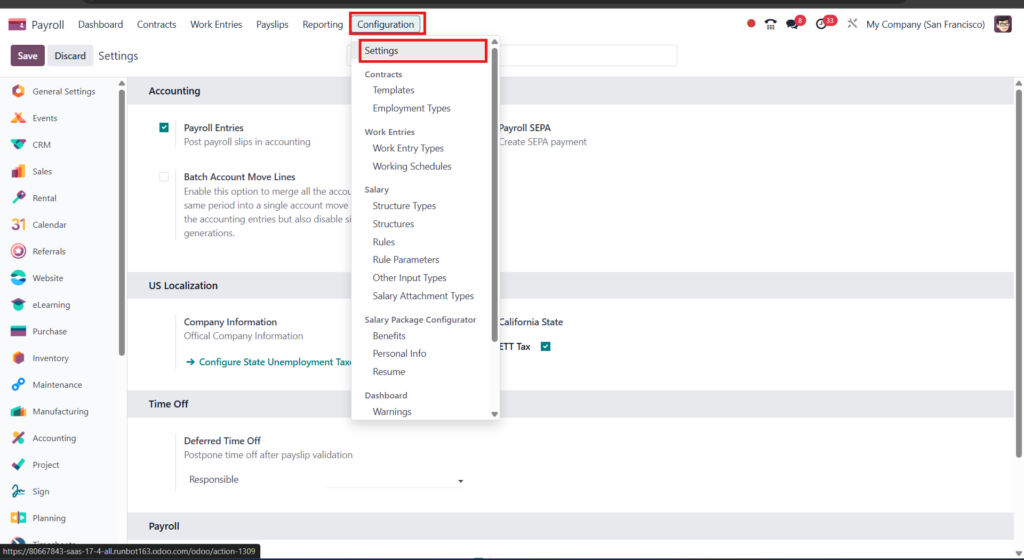Open Employment Types menu entry
Screen dimensions: 1024x560
[411, 108]
